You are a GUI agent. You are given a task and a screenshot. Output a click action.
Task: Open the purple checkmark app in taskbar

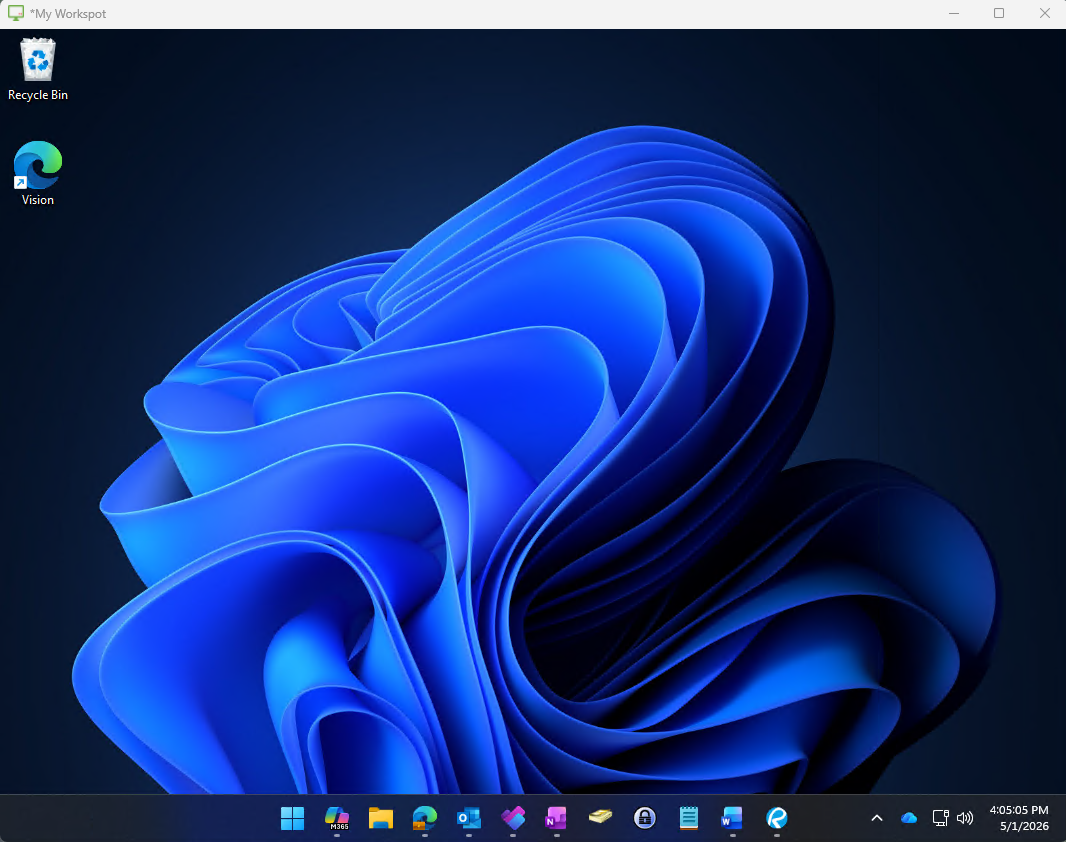pos(513,818)
